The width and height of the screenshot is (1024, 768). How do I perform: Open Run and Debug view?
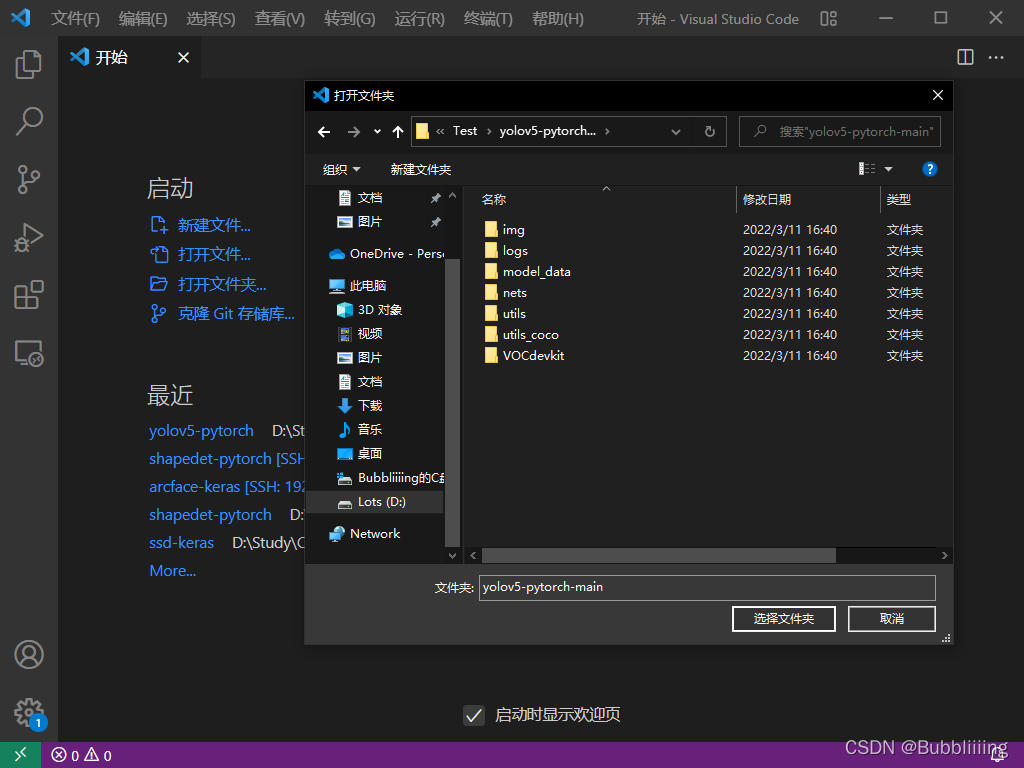tap(28, 237)
